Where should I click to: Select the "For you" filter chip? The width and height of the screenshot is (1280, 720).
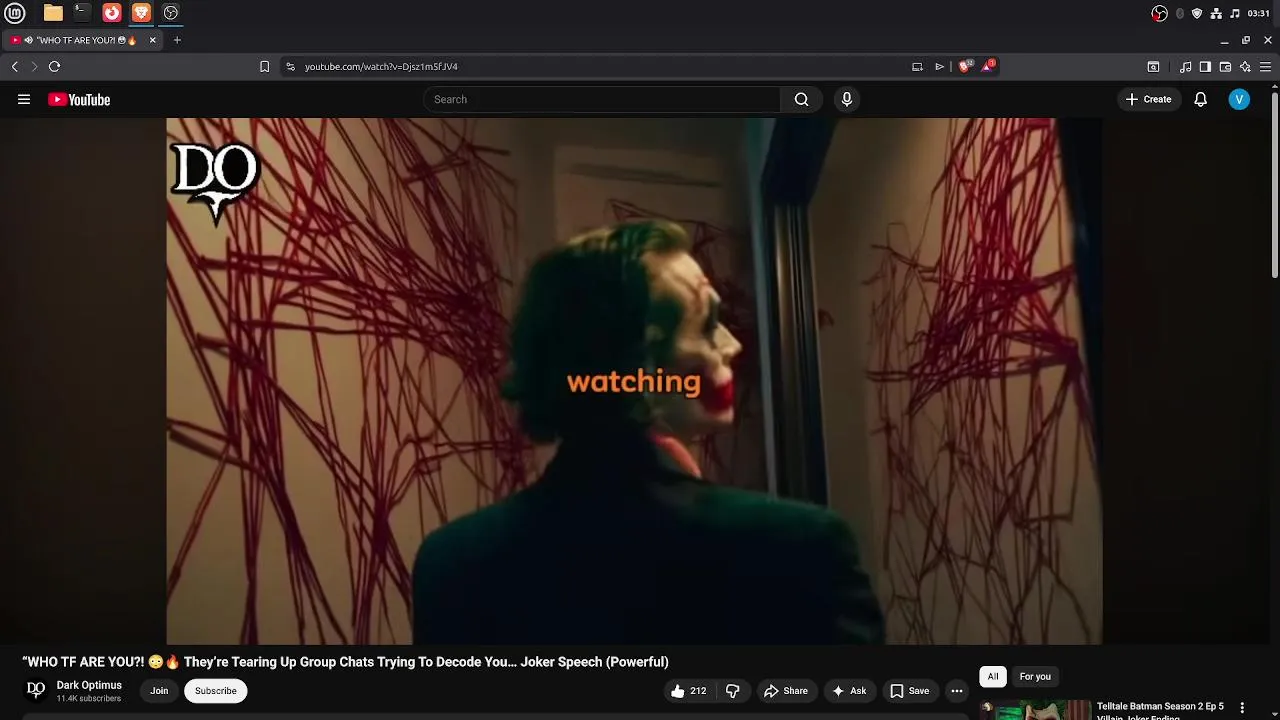point(1035,677)
